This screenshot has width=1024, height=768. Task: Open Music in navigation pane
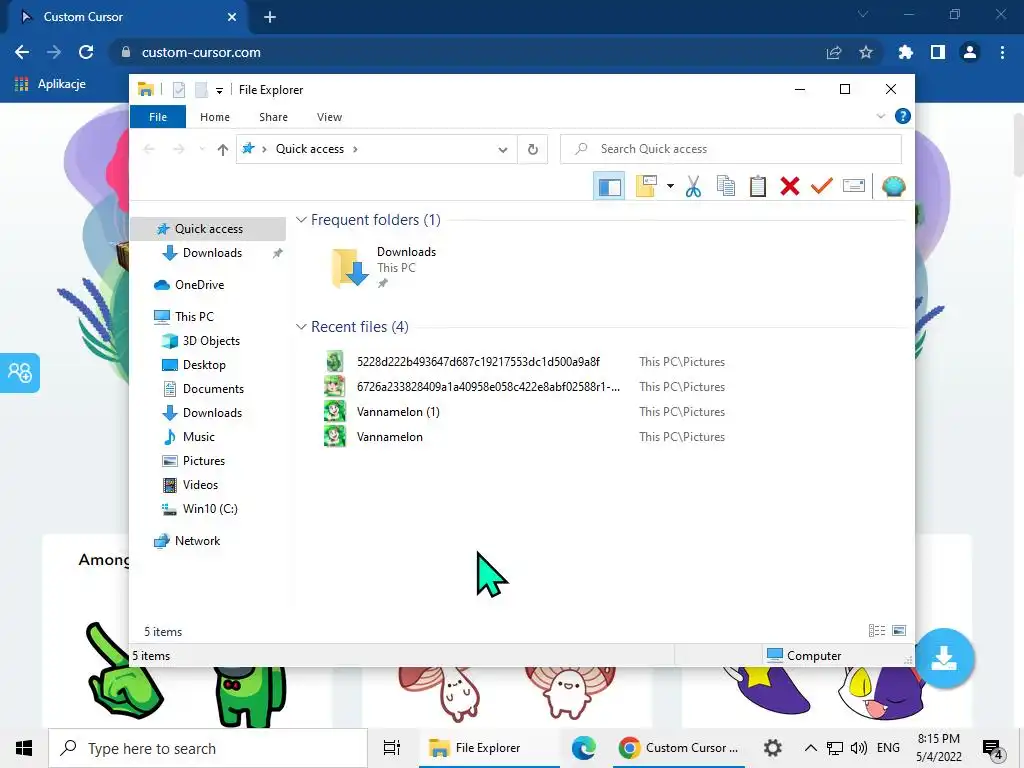click(x=199, y=437)
